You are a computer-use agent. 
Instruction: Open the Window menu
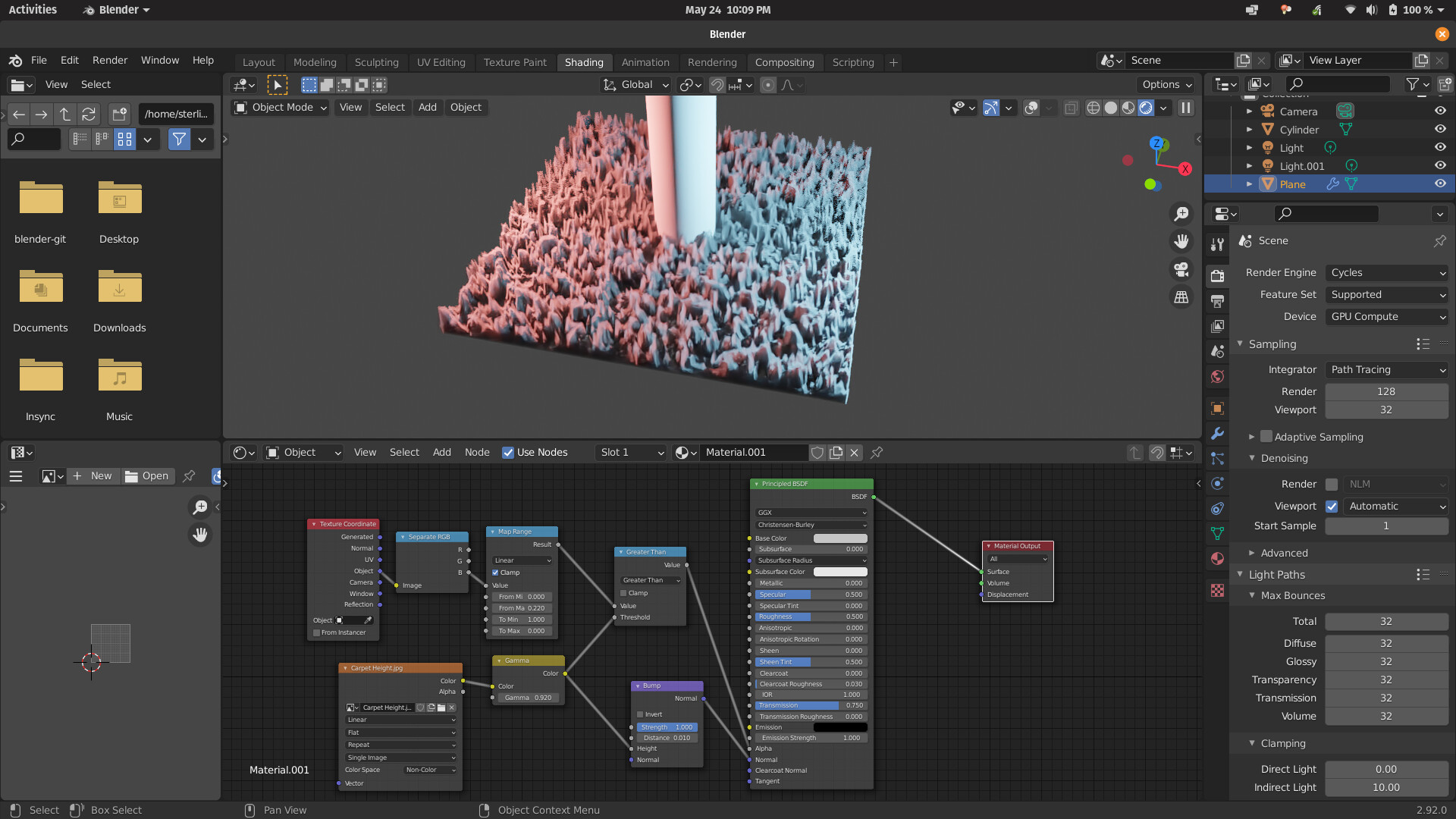coord(160,61)
